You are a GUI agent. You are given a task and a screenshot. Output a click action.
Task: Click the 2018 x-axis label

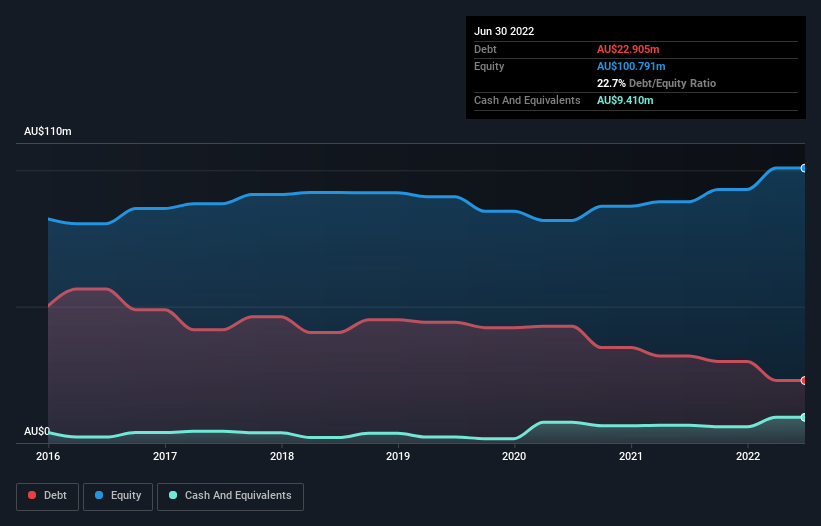coord(282,456)
